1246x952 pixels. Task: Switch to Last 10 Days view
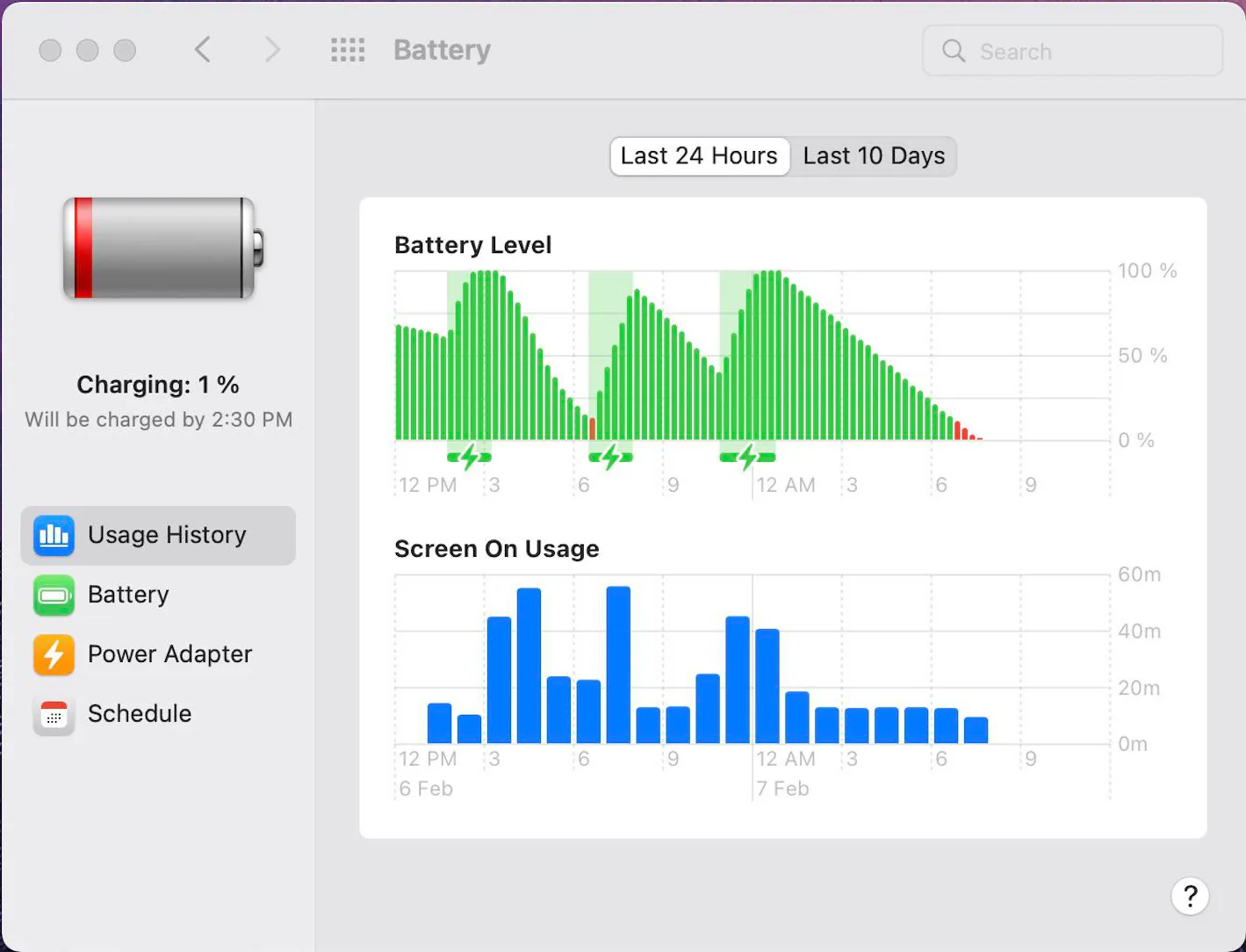click(x=874, y=156)
